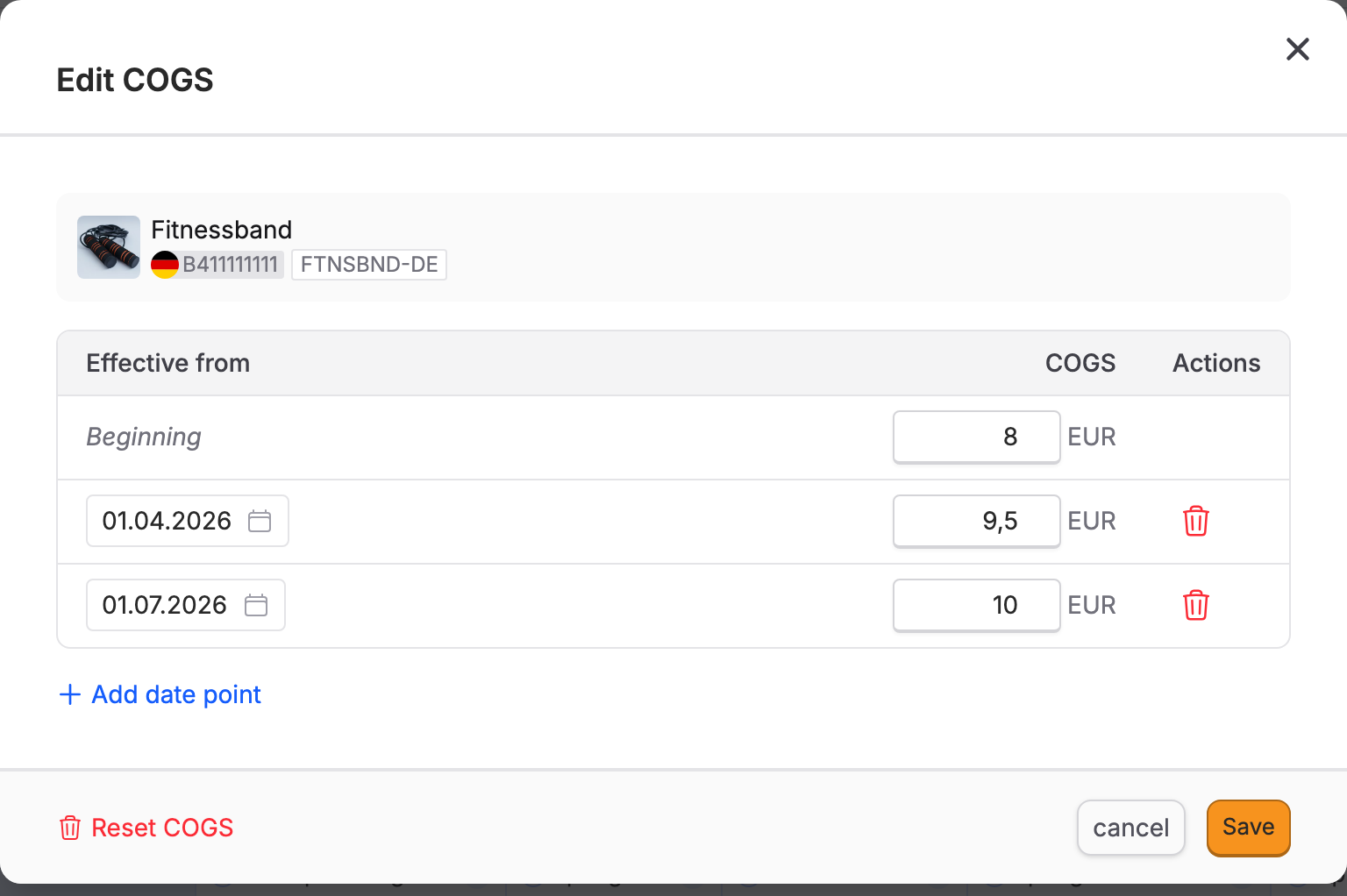Save the COGS changes
This screenshot has width=1347, height=896.
pyautogui.click(x=1249, y=828)
